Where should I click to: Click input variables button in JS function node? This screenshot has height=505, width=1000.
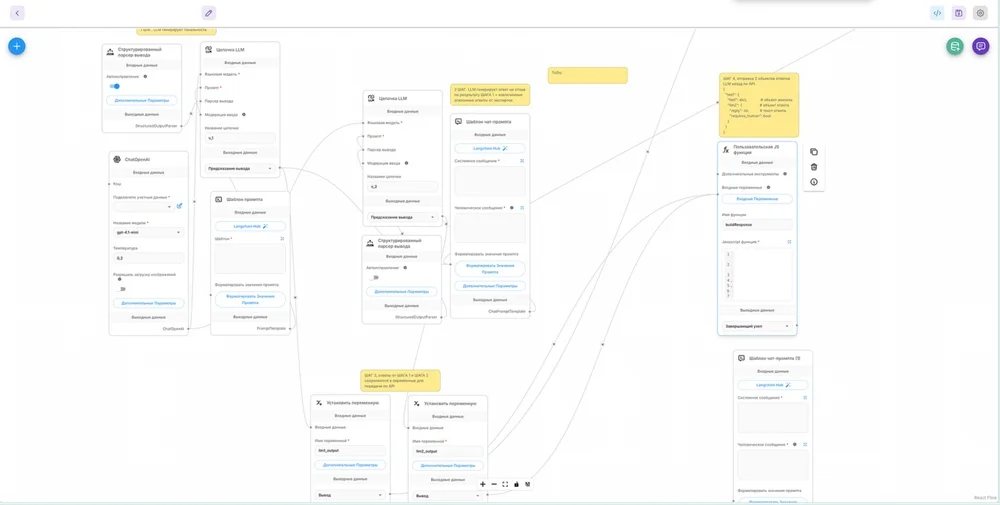pos(757,199)
